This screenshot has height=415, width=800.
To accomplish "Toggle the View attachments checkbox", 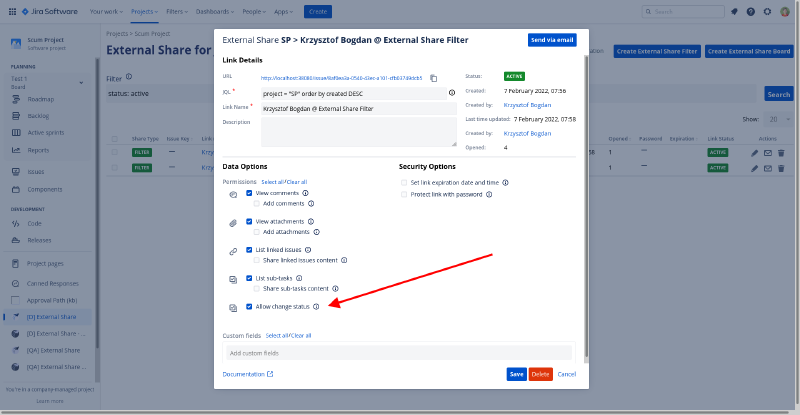I will 249,222.
